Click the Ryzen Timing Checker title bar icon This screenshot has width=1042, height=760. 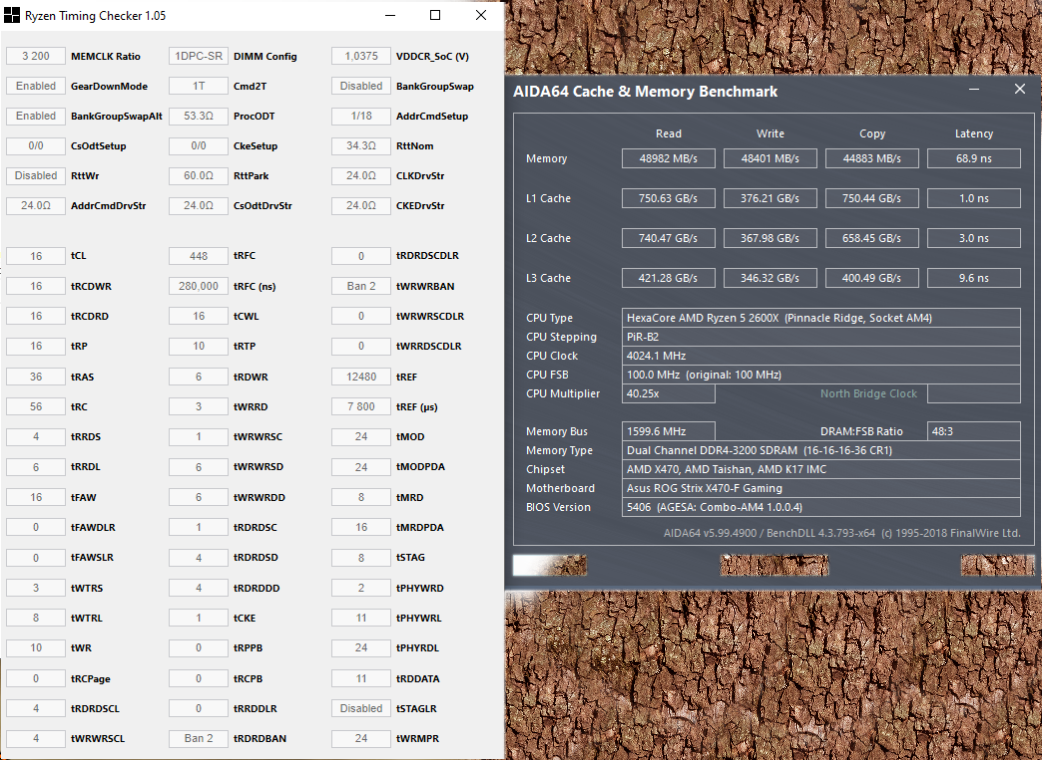[11, 15]
